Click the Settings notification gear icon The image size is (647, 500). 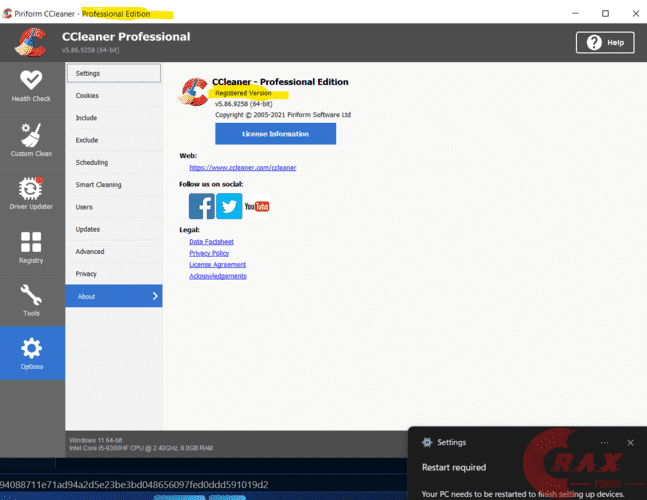coord(427,442)
